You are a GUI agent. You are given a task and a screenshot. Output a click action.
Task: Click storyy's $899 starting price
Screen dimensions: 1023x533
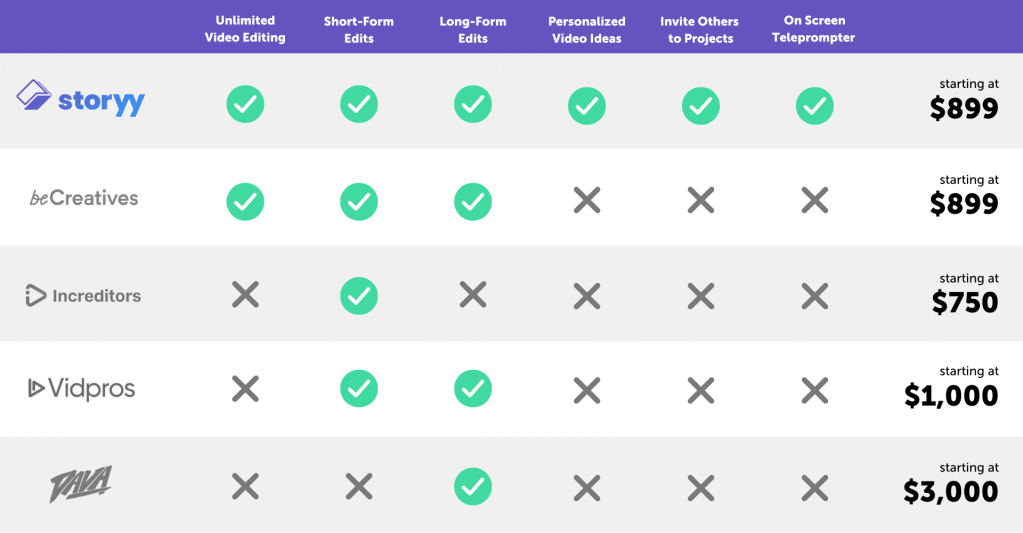point(964,108)
